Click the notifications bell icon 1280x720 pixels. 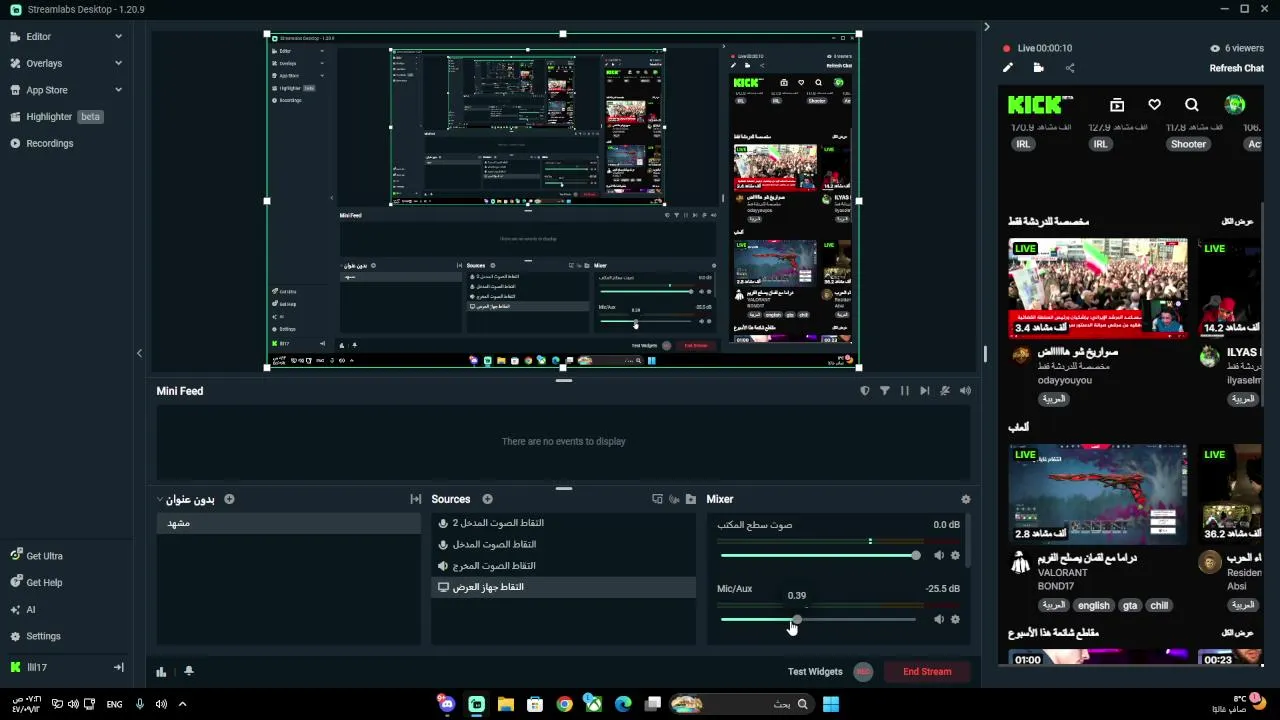(x=188, y=672)
